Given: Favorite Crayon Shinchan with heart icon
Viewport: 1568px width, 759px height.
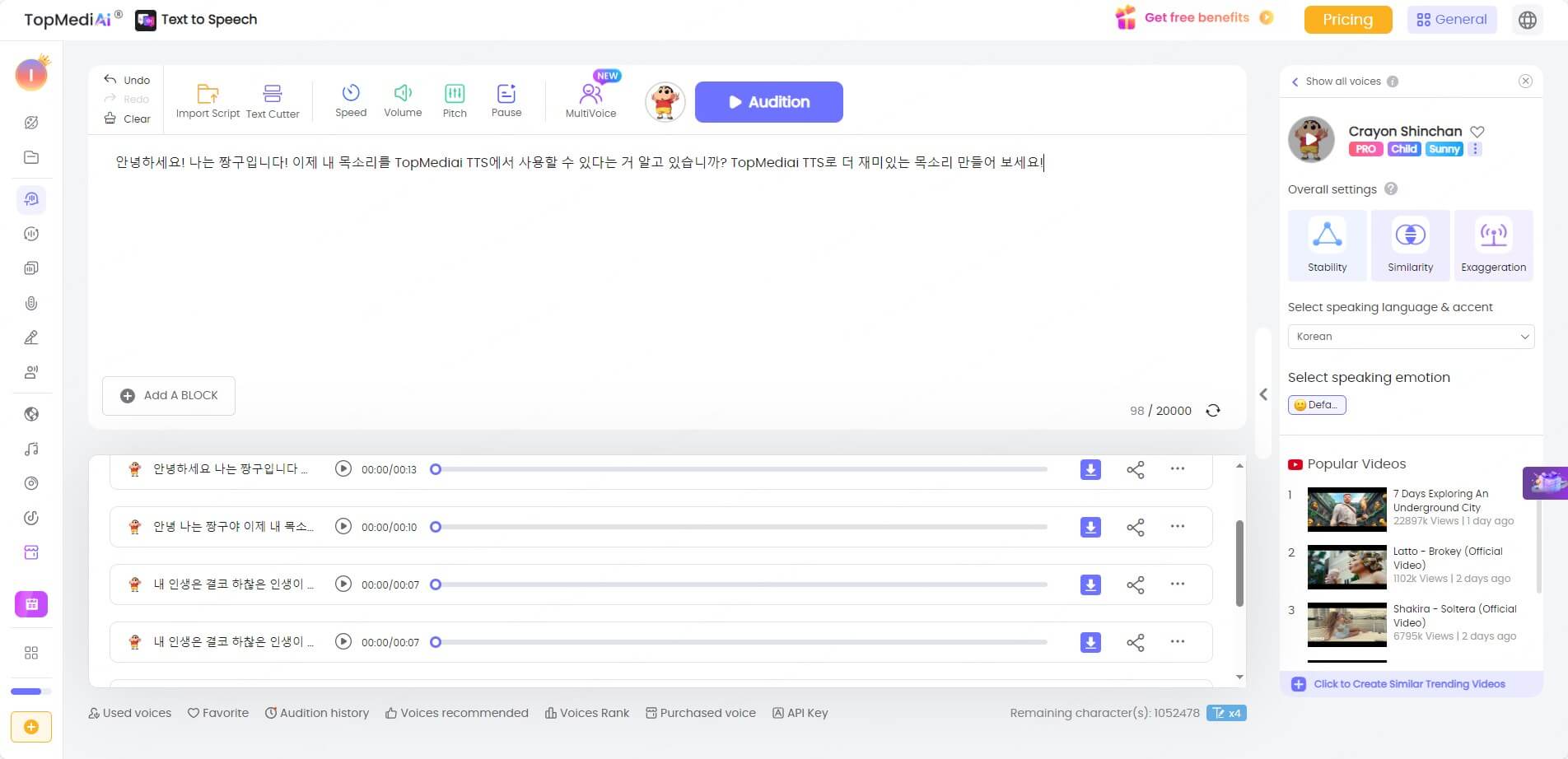Looking at the screenshot, I should 1477,132.
